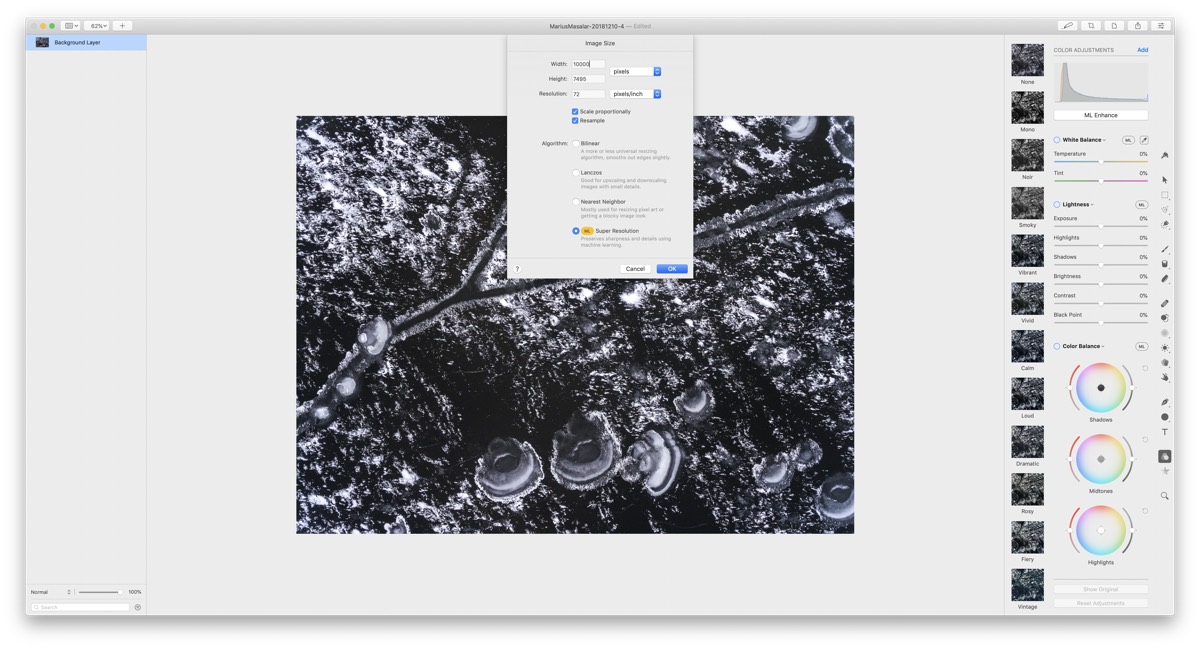Viewport: 1200px width, 649px height.
Task: Apply the Vintage preset thumbnail
Action: coord(1027,585)
